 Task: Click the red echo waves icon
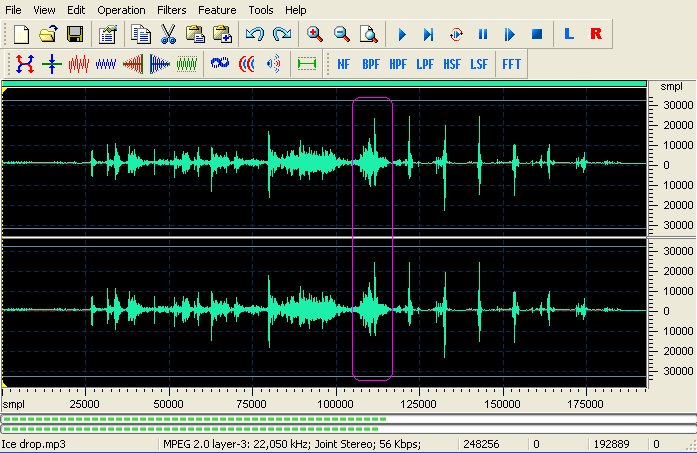(246, 64)
